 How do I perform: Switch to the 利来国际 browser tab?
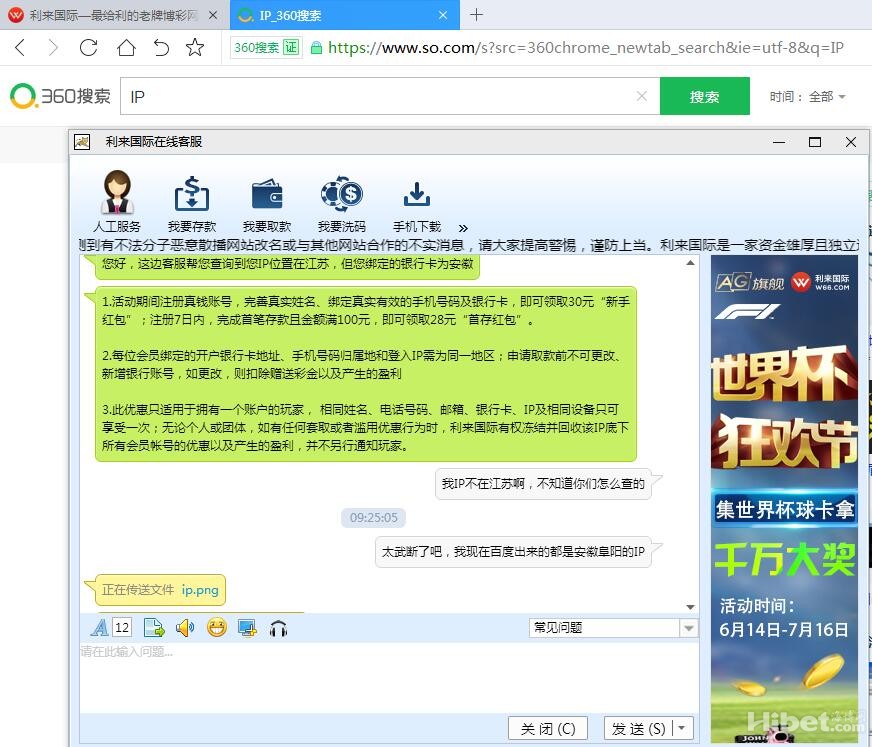point(112,15)
